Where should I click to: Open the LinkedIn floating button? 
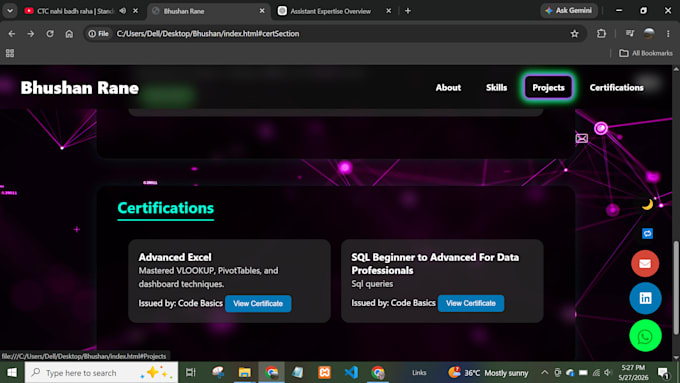(x=645, y=298)
